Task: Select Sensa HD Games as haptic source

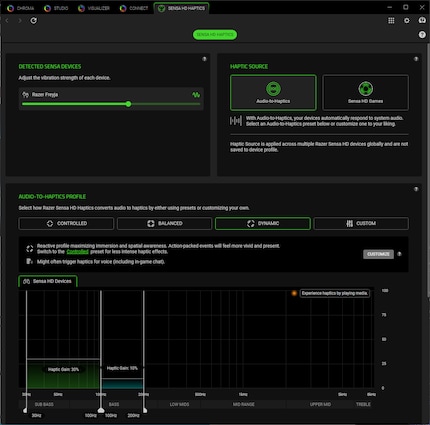Action: (x=365, y=93)
